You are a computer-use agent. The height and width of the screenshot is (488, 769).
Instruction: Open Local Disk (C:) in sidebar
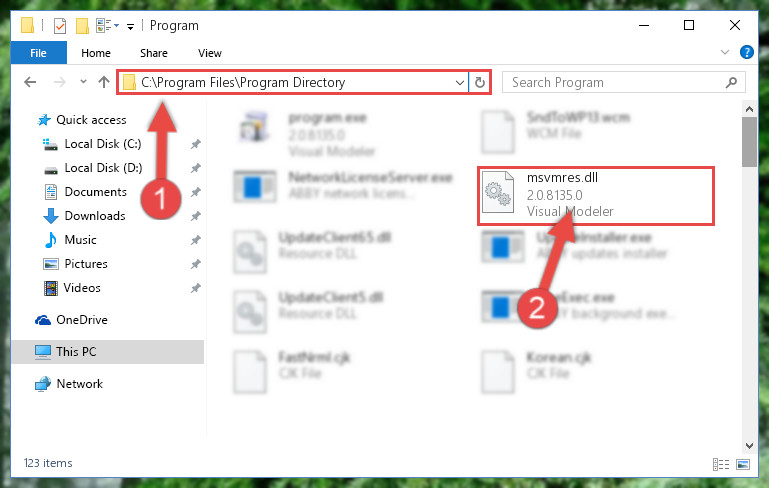coord(103,144)
